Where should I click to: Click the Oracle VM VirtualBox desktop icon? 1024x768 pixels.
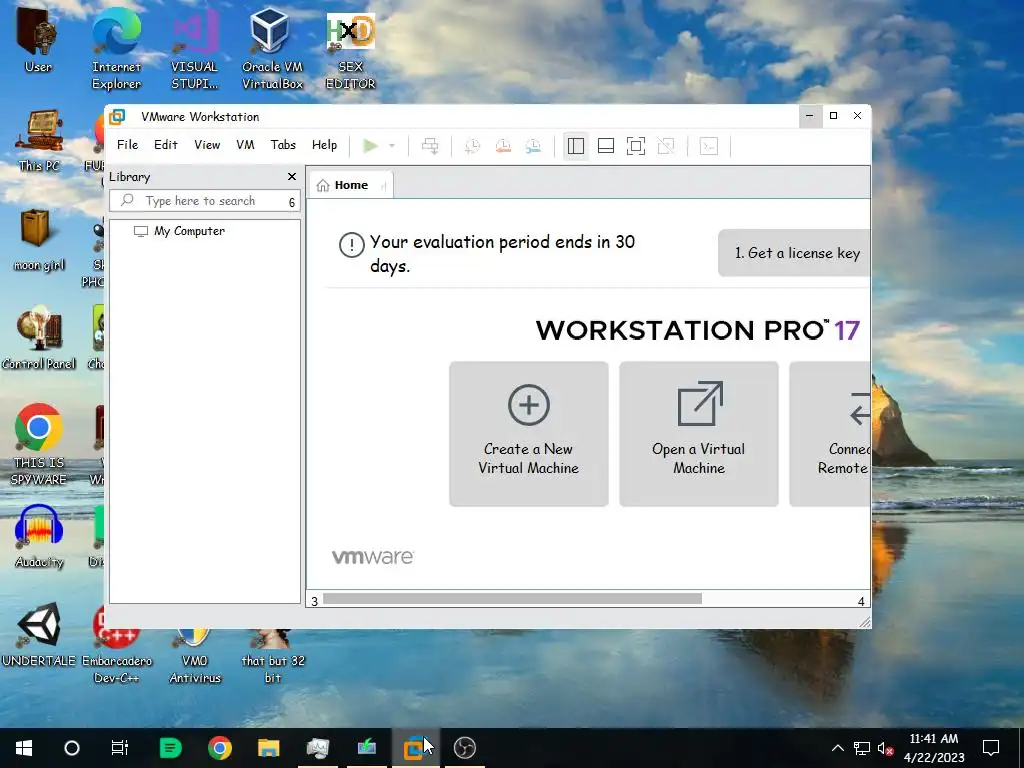[272, 49]
